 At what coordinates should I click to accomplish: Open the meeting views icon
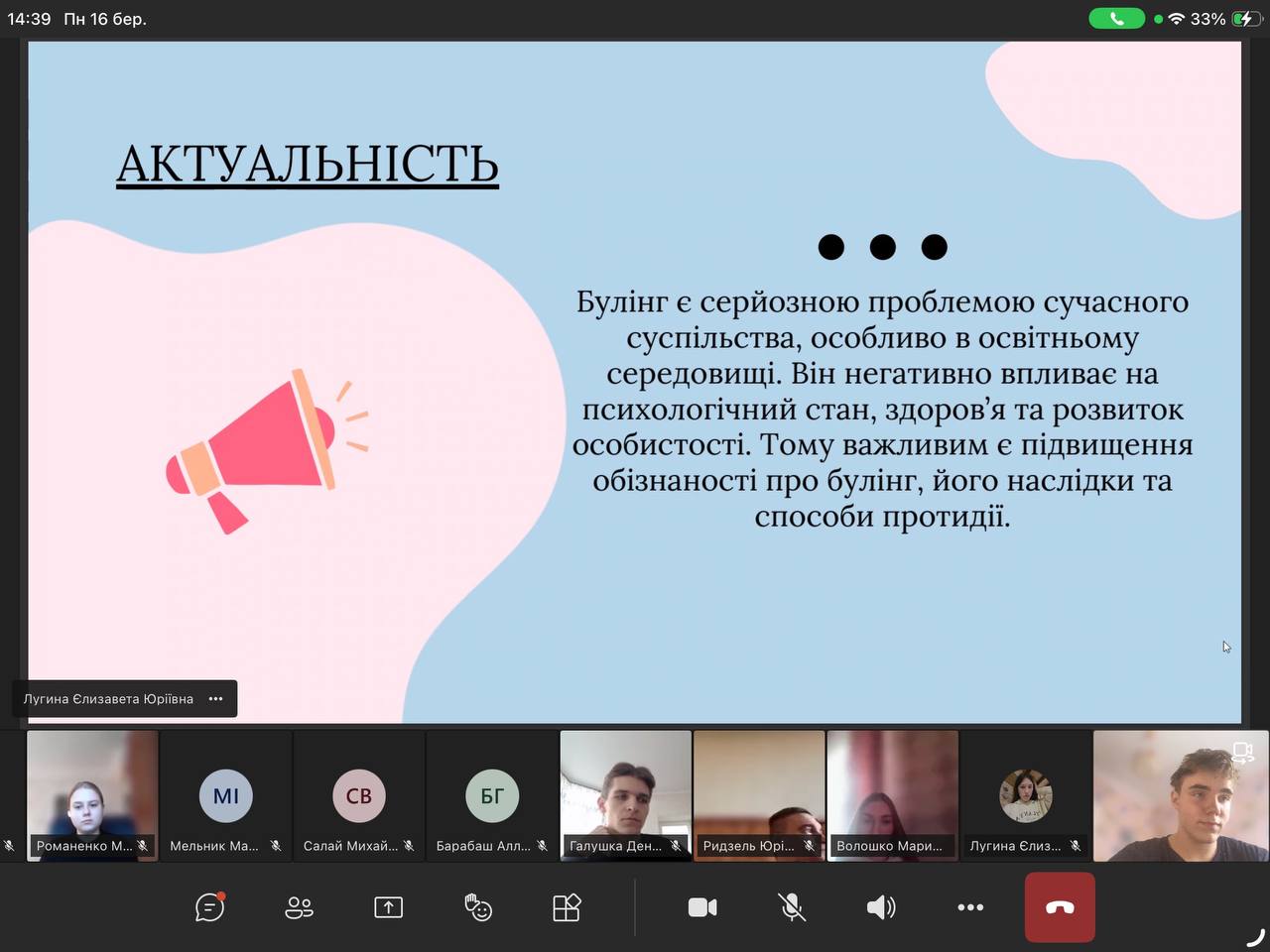[567, 907]
